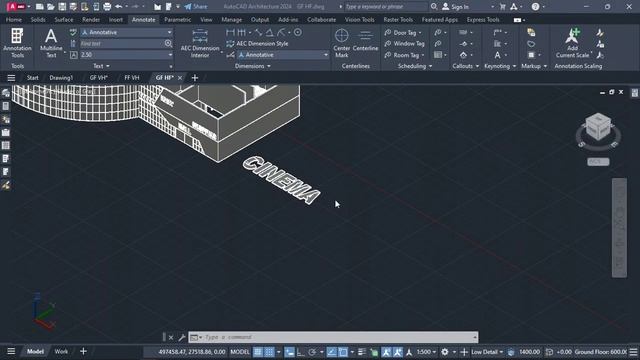The image size is (640, 360).
Task: Insert a Center Mark
Action: click(342, 43)
